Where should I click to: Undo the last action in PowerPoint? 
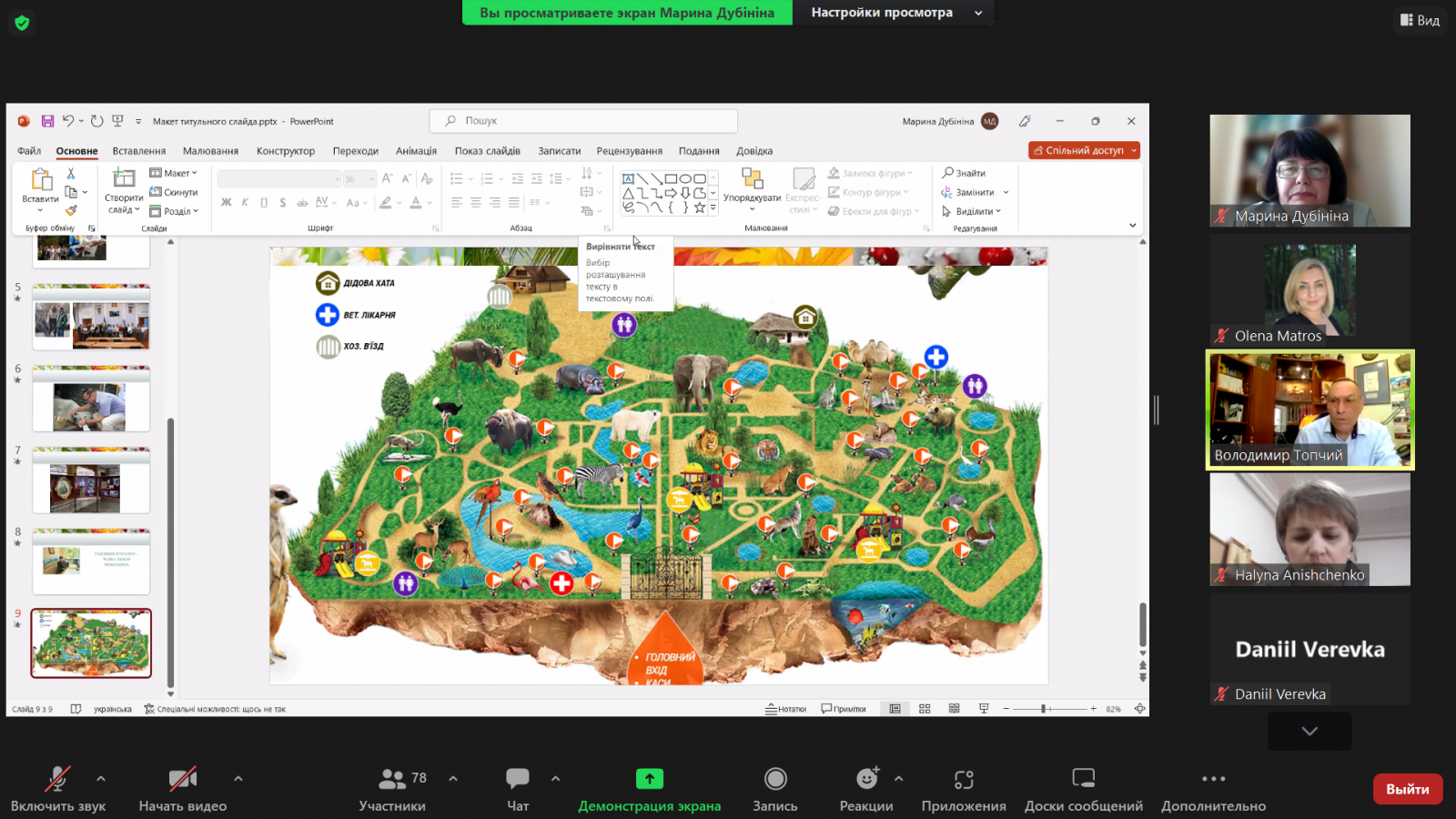(x=67, y=121)
